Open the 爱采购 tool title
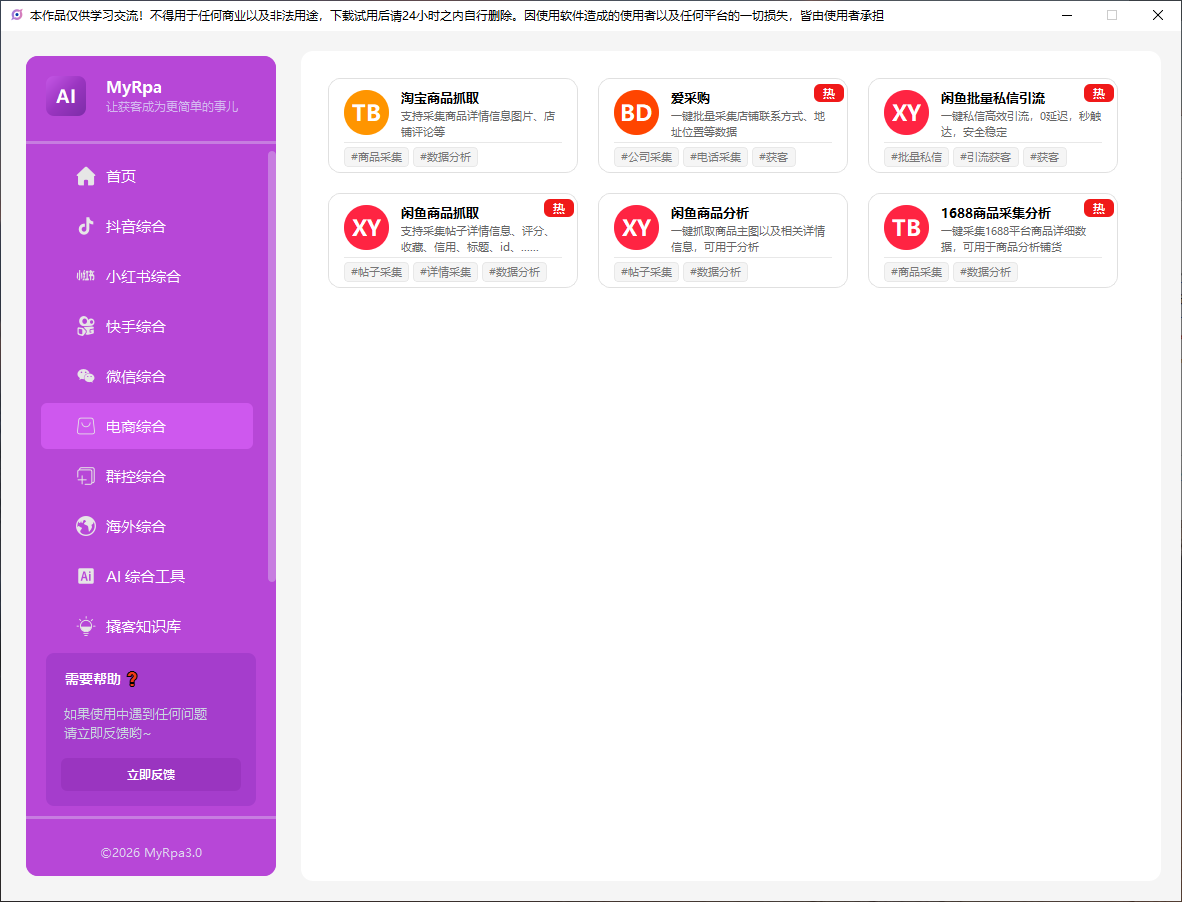 (690, 98)
